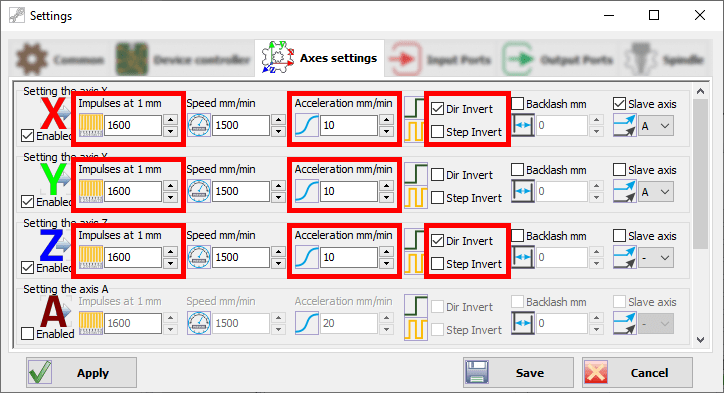Viewport: 724px width, 393px height.
Task: Click the Z axis Acceleration value field
Action: coord(349,257)
